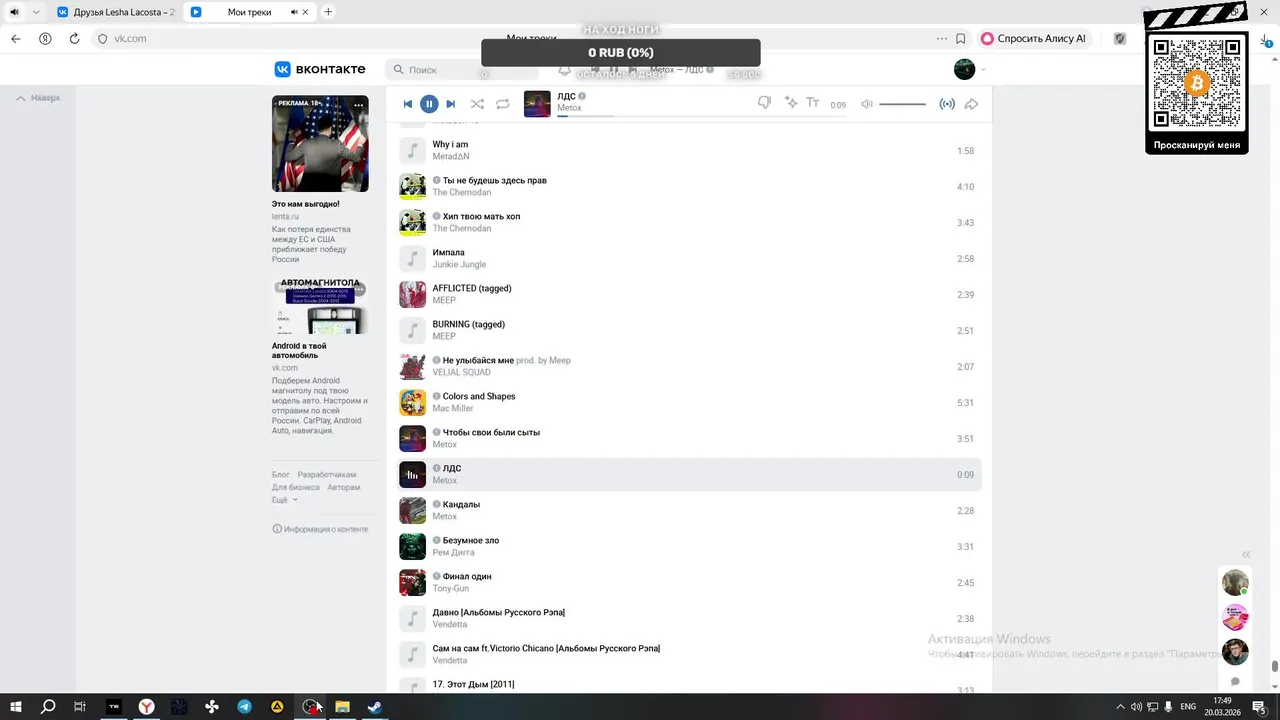Collapse the chat sidebar double chevron
This screenshot has width=1280, height=720.
[x=1246, y=555]
